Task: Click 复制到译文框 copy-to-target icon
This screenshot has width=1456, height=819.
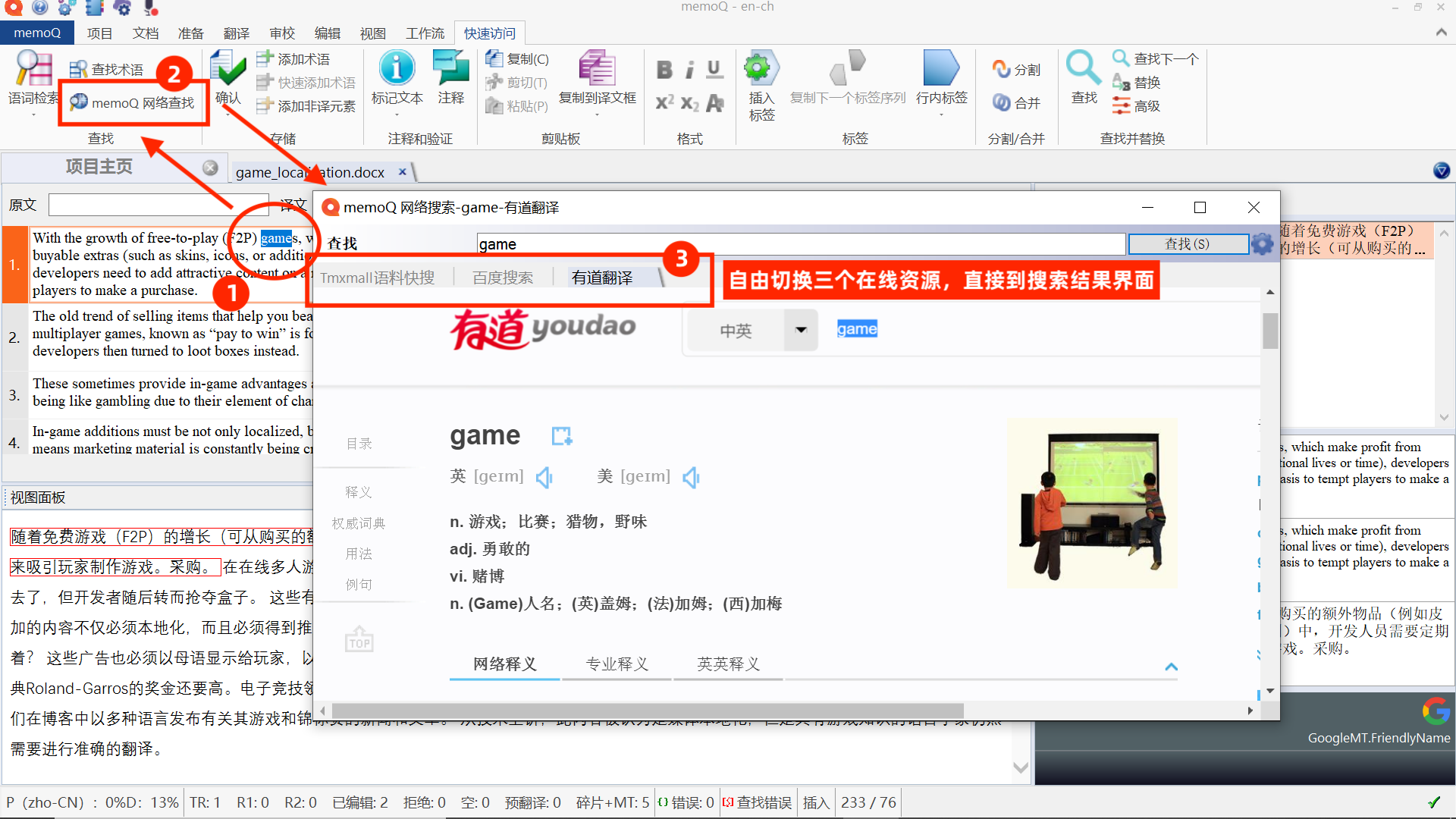Action: pyautogui.click(x=597, y=67)
